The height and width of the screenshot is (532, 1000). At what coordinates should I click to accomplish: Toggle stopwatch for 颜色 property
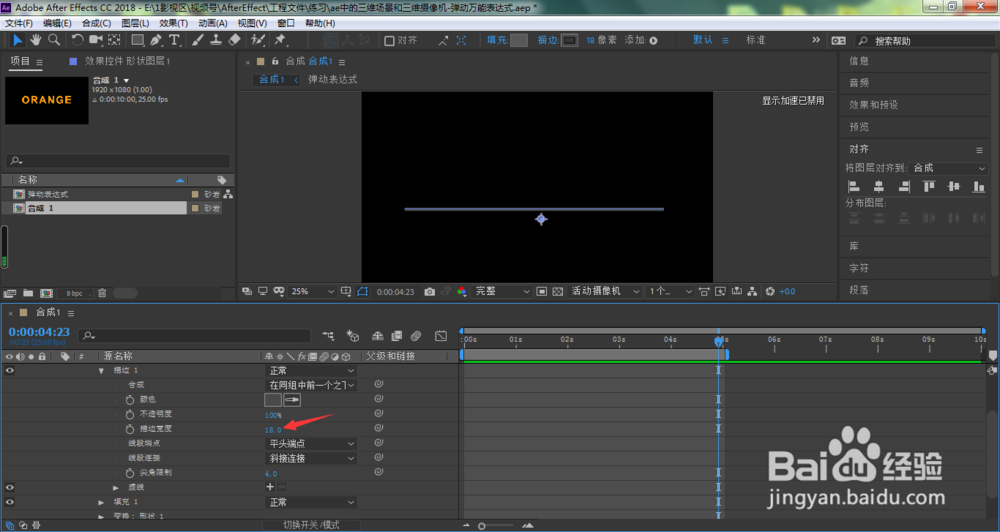click(x=129, y=399)
